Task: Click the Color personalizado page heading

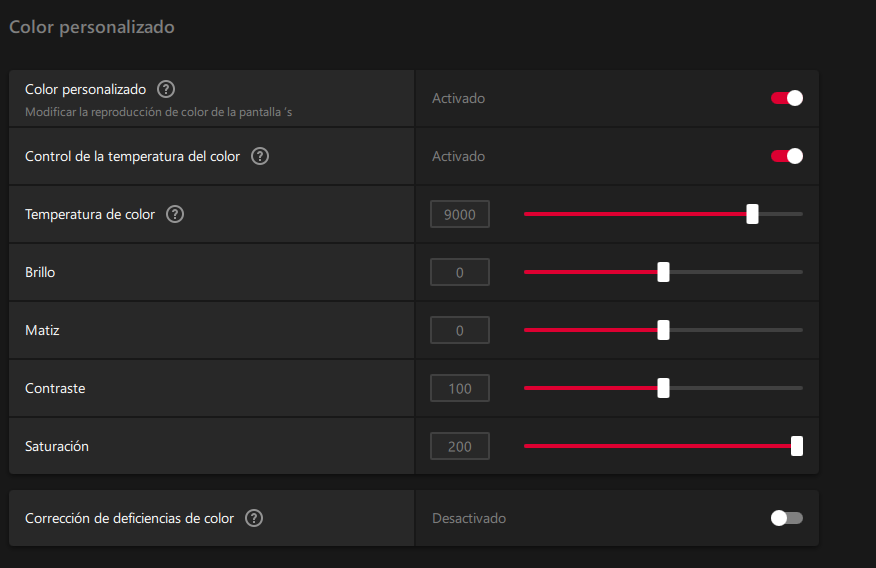Action: (x=92, y=27)
